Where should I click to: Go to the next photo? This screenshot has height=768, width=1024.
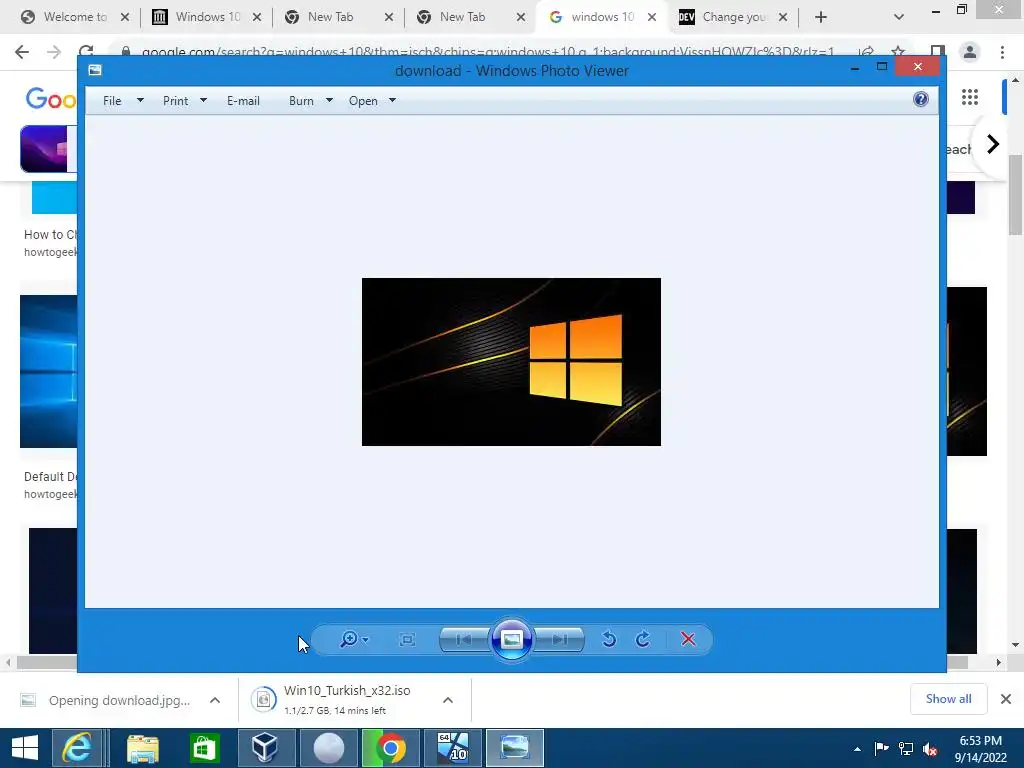coord(559,639)
